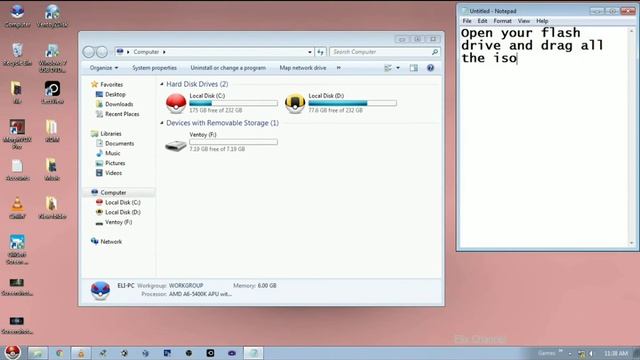Click the Pokeball Start button
640x360 pixels.
13,352
